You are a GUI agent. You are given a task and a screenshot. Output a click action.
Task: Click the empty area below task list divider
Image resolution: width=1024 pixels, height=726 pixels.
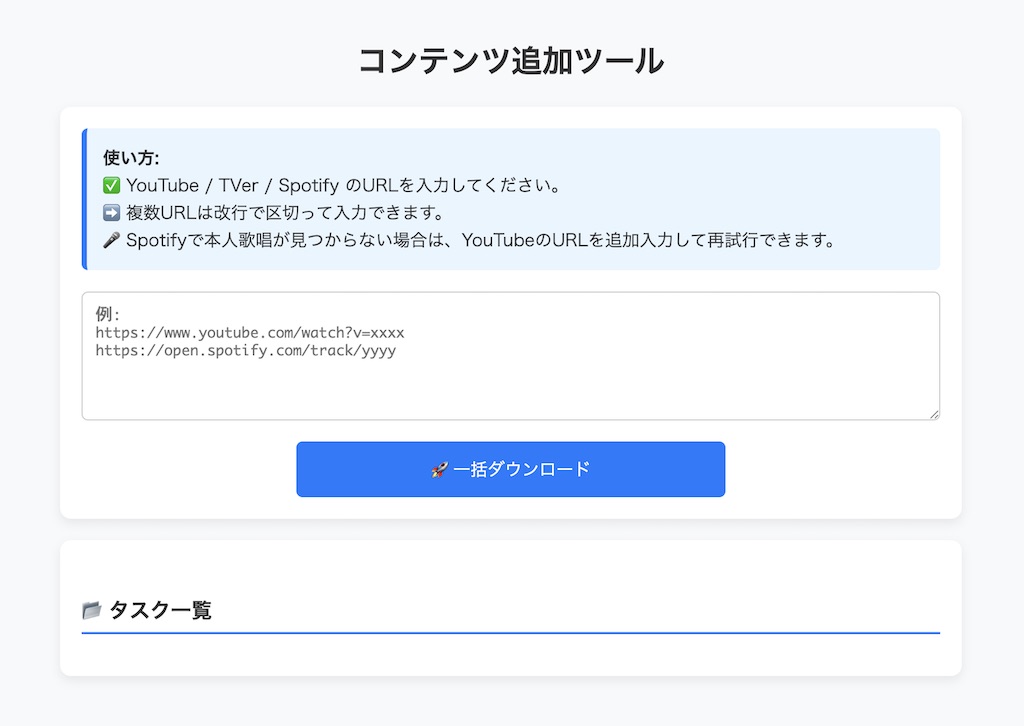pos(510,654)
